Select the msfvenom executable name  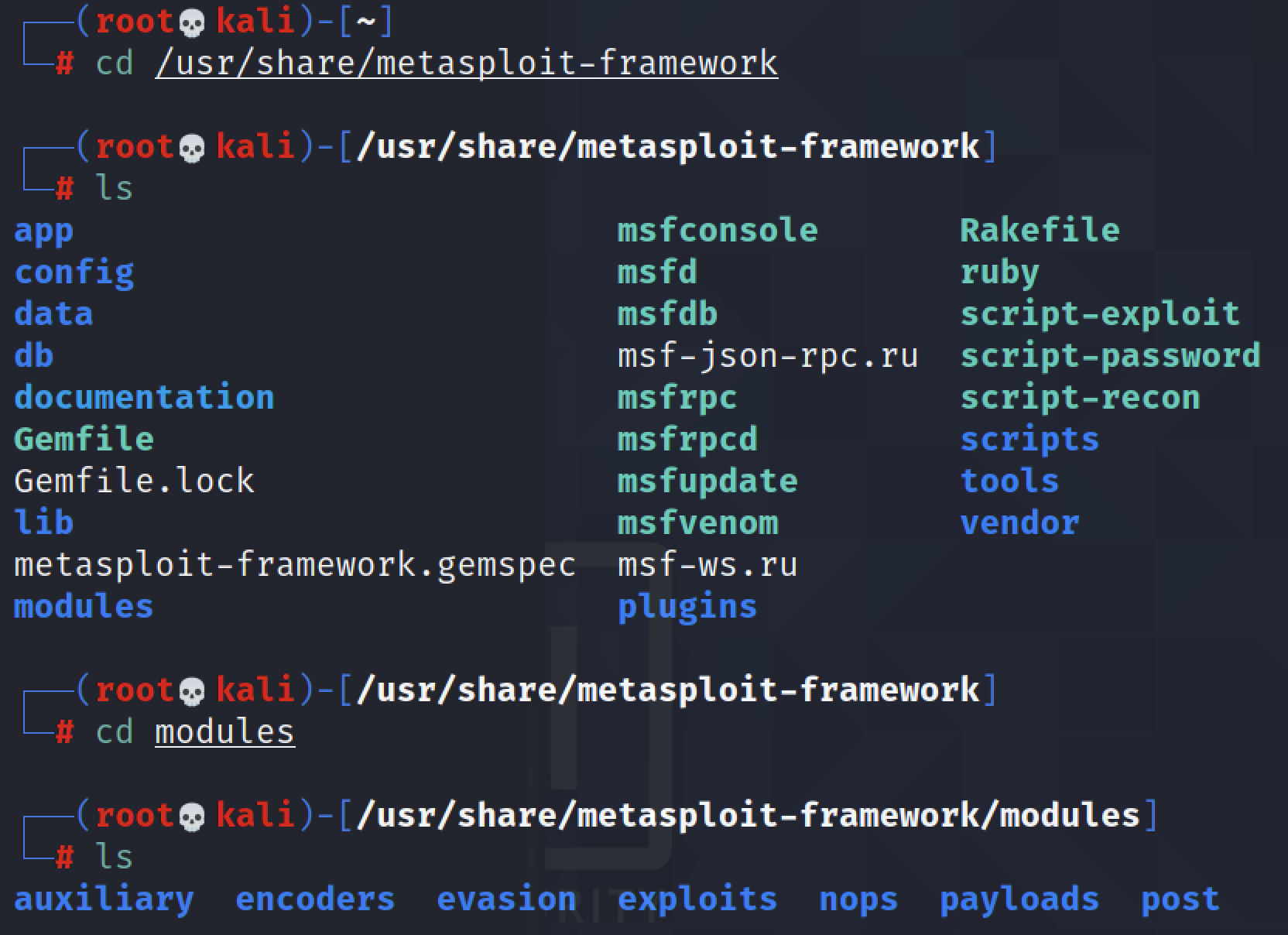[697, 523]
